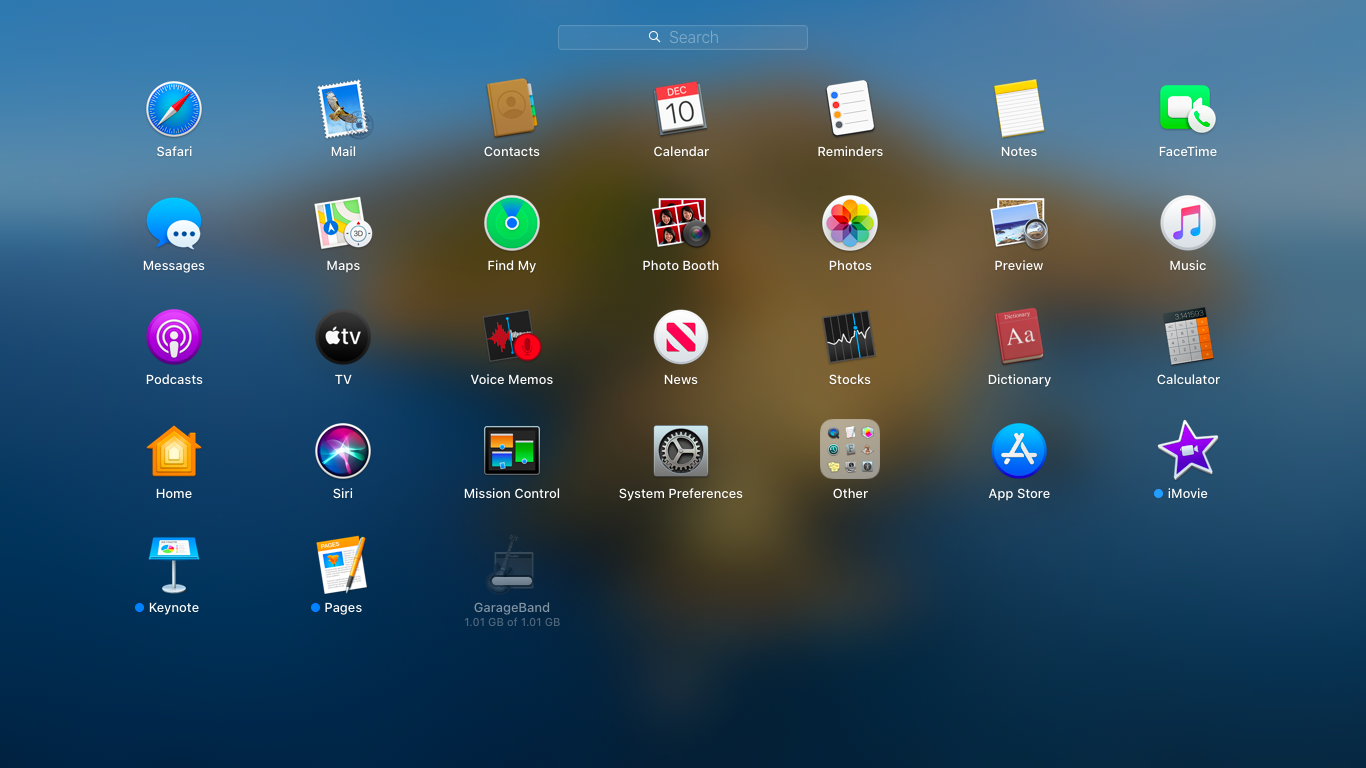1366x768 pixels.
Task: Open the Messages app
Action: point(174,223)
